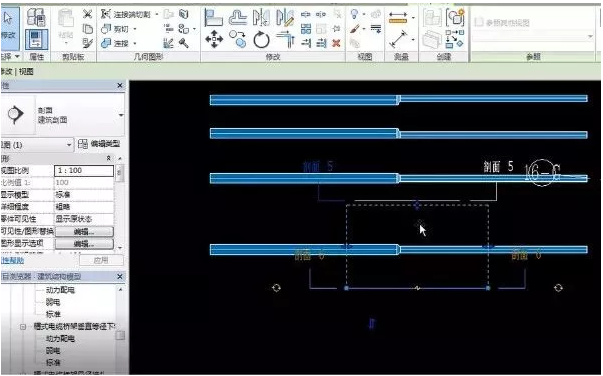Image resolution: width=603 pixels, height=376 pixels.
Task: Click the red Delete X icon
Action: click(x=336, y=43)
